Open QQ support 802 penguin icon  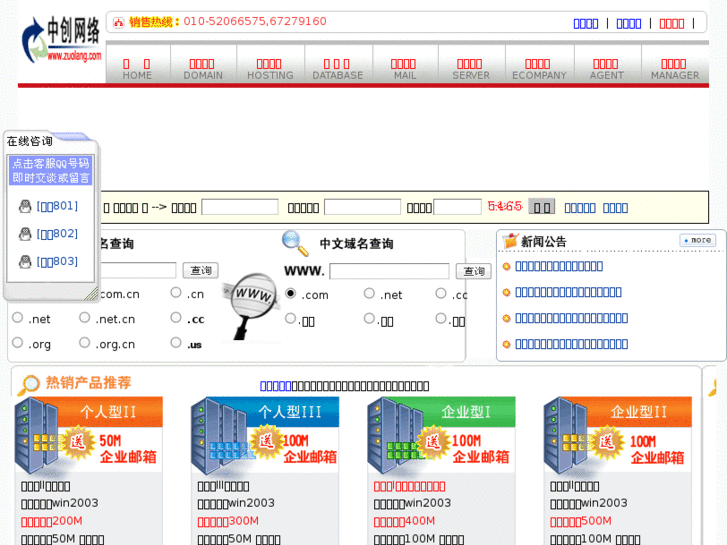coord(25,234)
